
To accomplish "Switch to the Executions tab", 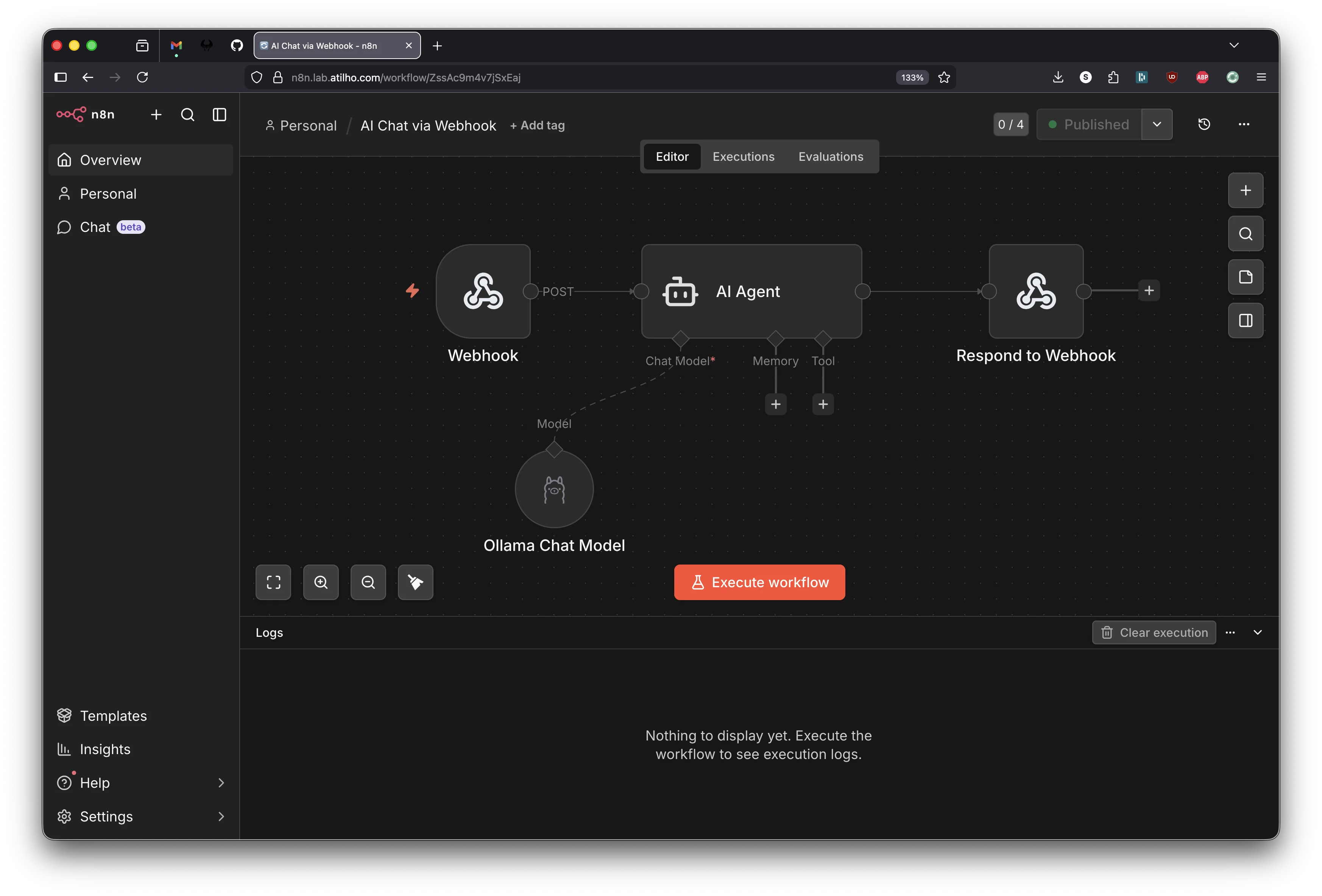I will (743, 156).
